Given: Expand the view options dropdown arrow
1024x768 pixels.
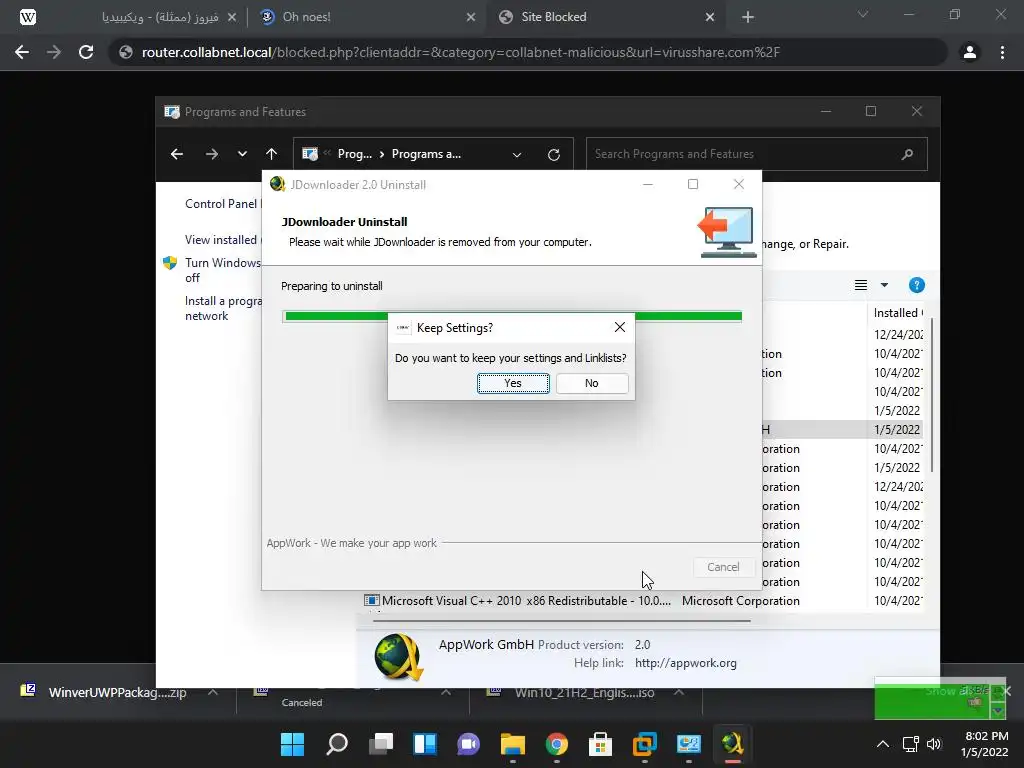Looking at the screenshot, I should point(884,285).
